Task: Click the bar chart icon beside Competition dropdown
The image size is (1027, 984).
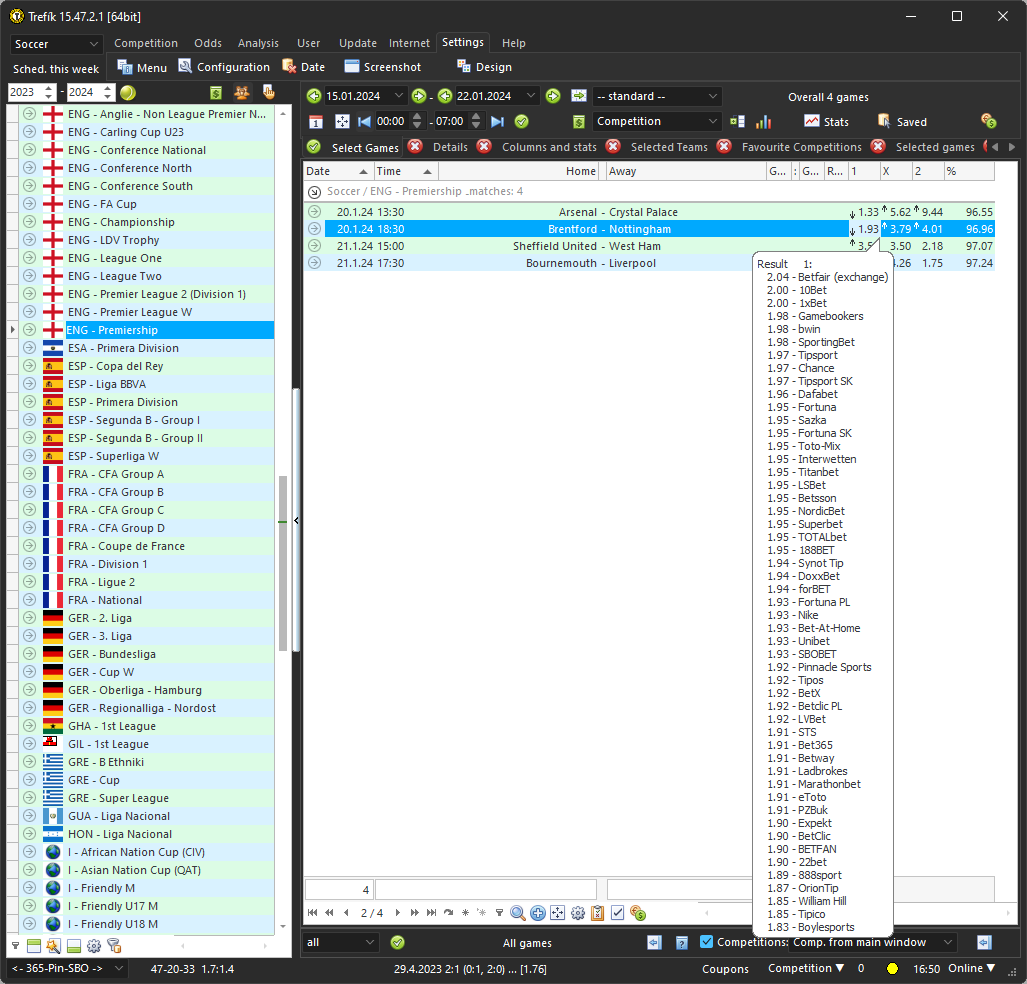Action: click(763, 121)
